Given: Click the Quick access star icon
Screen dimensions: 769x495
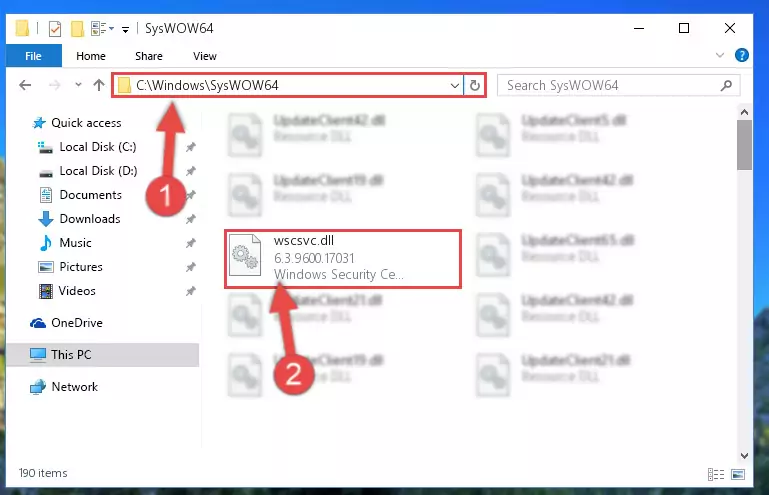Looking at the screenshot, I should tap(39, 123).
